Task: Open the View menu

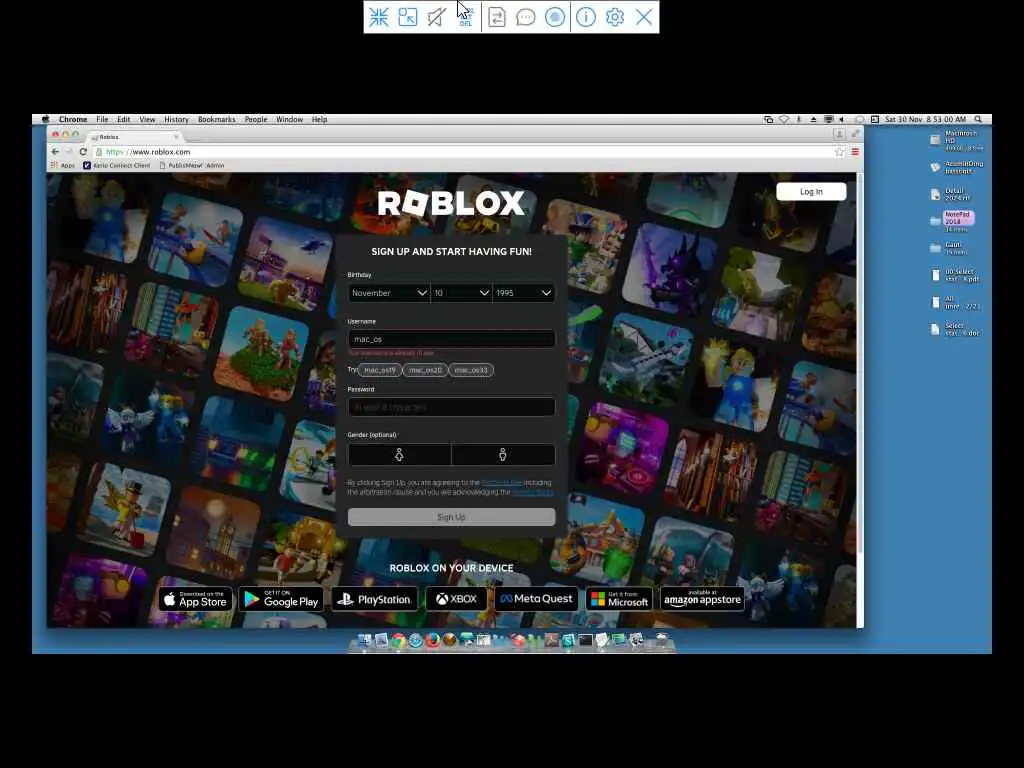Action: pos(147,120)
